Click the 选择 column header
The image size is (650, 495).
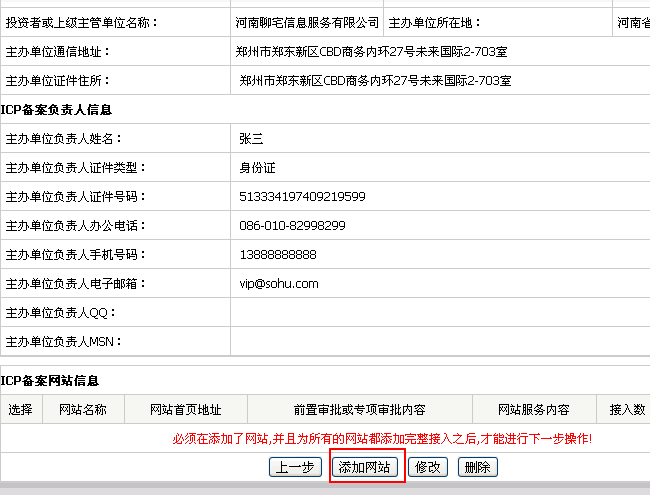click(21, 409)
